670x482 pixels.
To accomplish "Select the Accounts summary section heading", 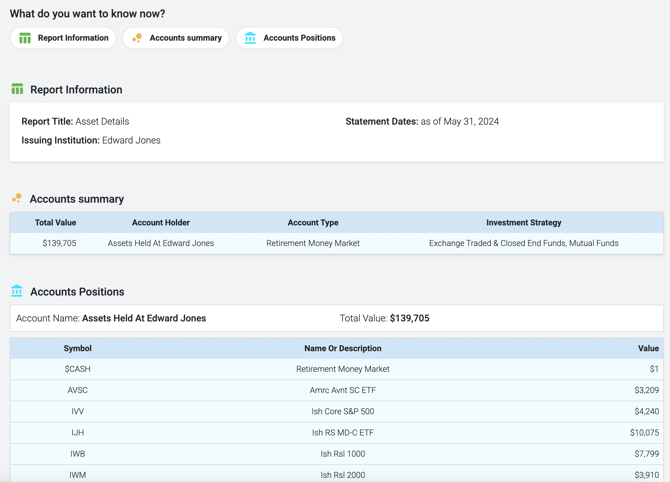I will [76, 199].
